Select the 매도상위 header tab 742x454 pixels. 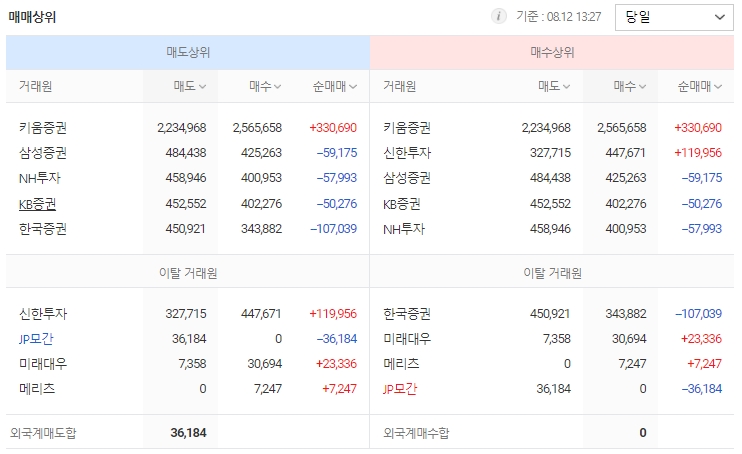(188, 52)
